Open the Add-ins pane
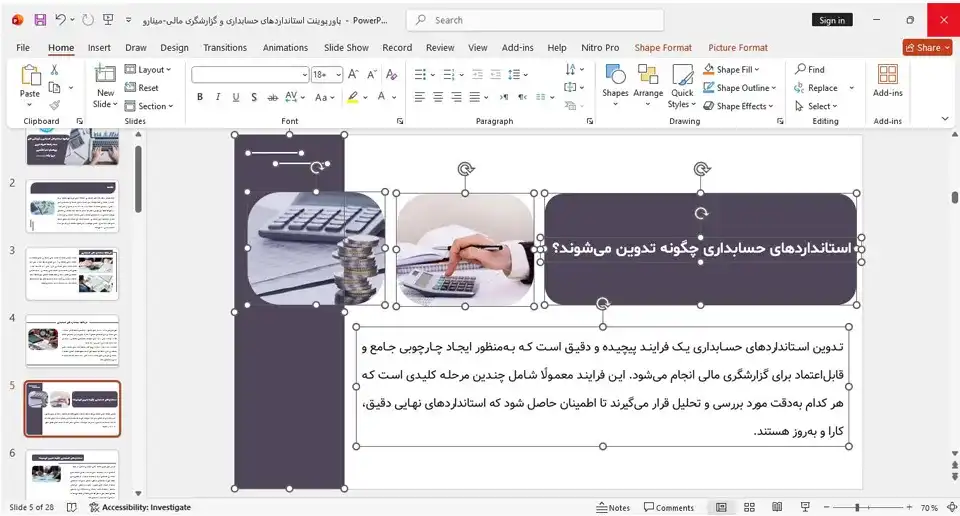Image resolution: width=960 pixels, height=516 pixels. point(887,81)
